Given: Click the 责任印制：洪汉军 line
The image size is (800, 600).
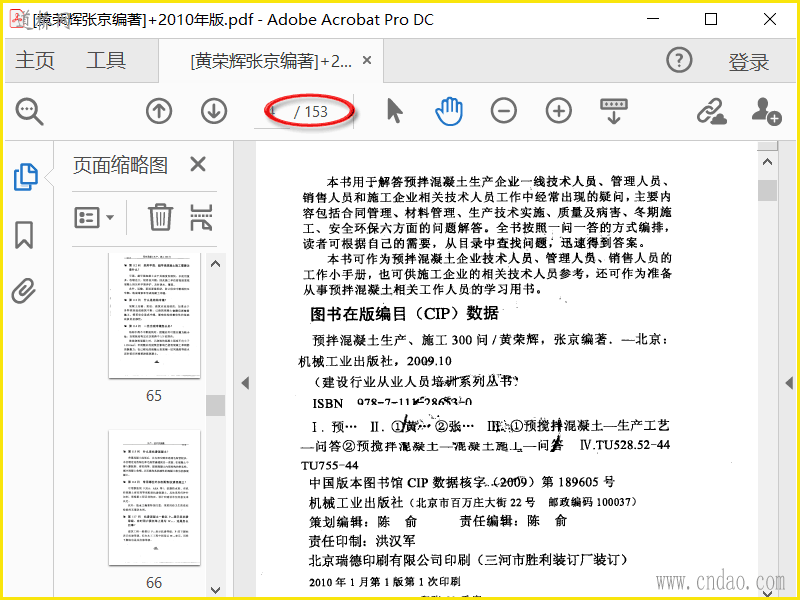Looking at the screenshot, I should (362, 541).
